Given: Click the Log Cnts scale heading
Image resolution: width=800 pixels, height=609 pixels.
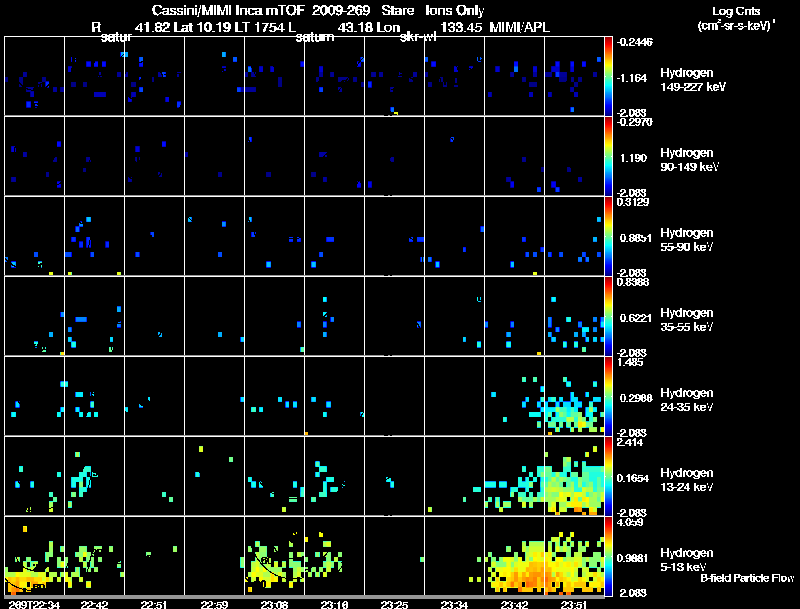Looking at the screenshot, I should pos(736,11).
